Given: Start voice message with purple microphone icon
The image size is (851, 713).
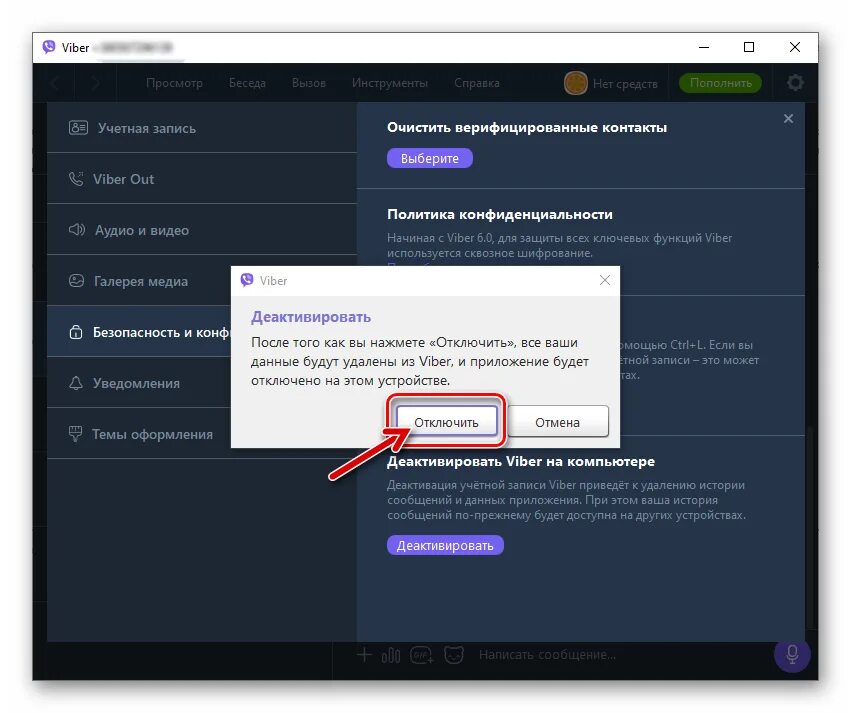Looking at the screenshot, I should [x=791, y=655].
